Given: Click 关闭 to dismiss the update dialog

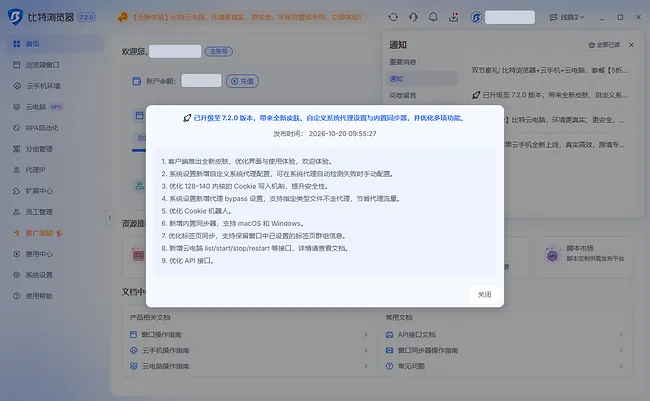Looking at the screenshot, I should 484,294.
